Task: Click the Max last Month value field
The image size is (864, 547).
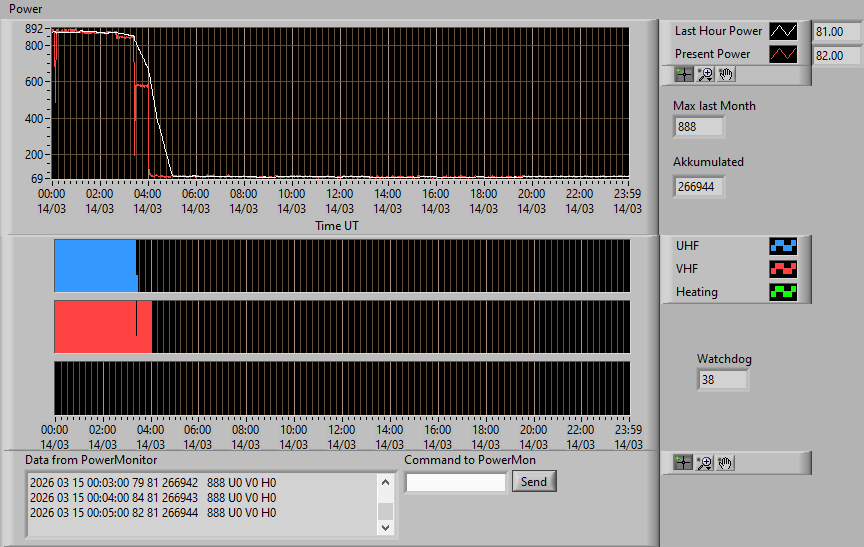Action: [x=698, y=127]
